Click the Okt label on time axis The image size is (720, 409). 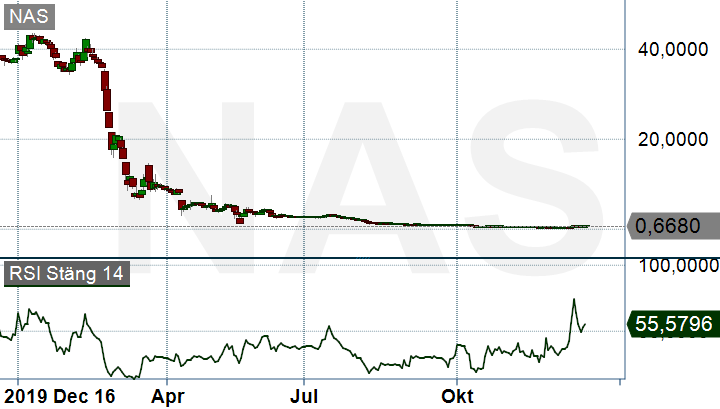(457, 396)
